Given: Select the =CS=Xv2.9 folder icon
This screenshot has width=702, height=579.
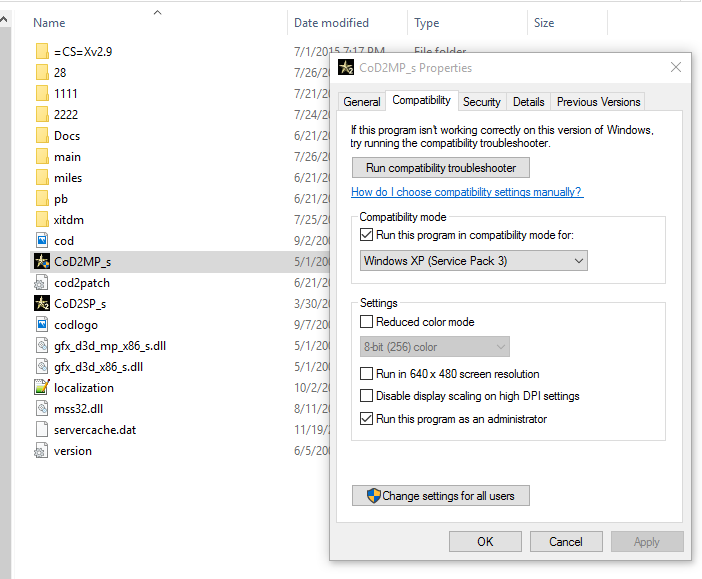Looking at the screenshot, I should (x=42, y=51).
